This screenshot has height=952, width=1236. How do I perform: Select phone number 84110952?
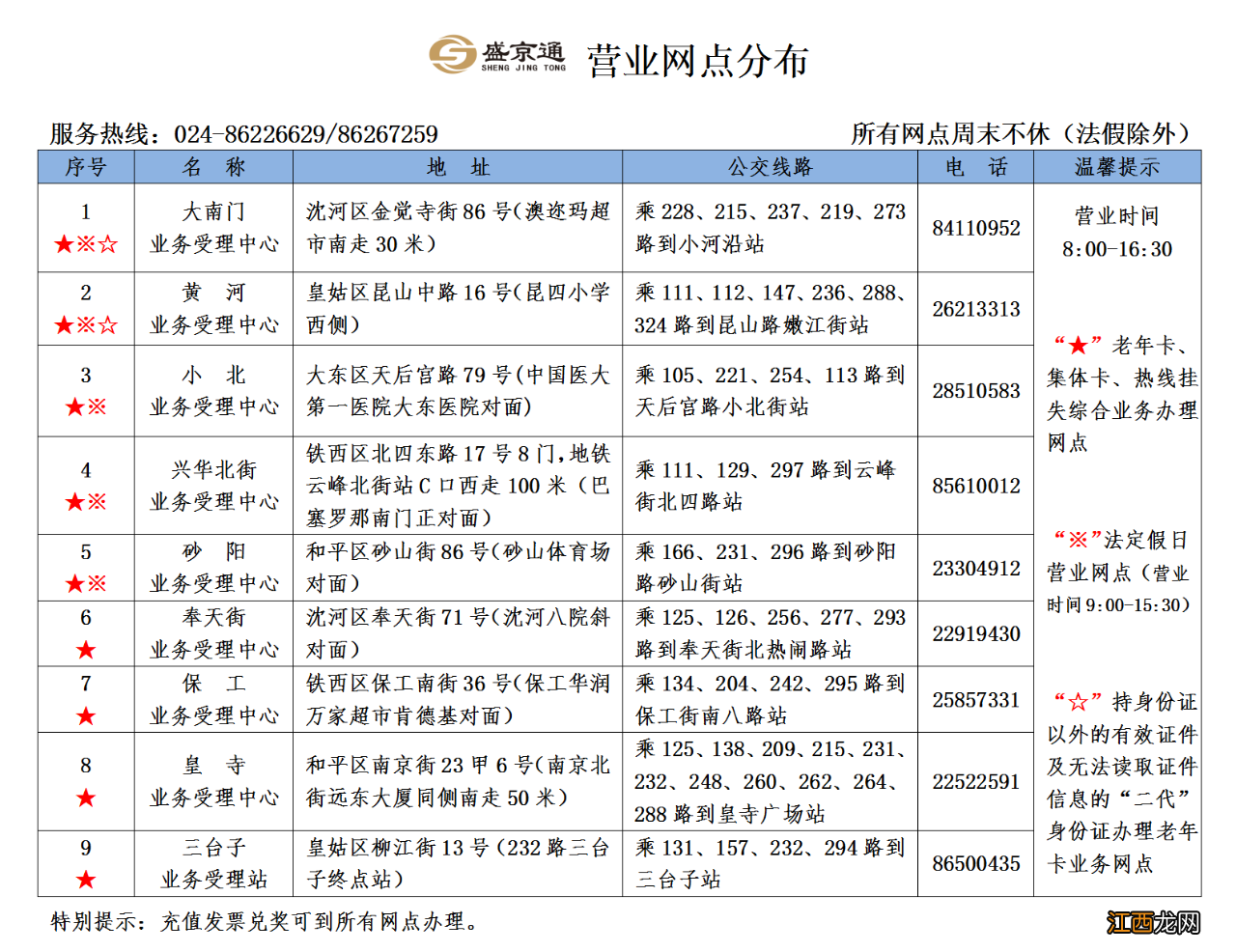[x=975, y=229]
